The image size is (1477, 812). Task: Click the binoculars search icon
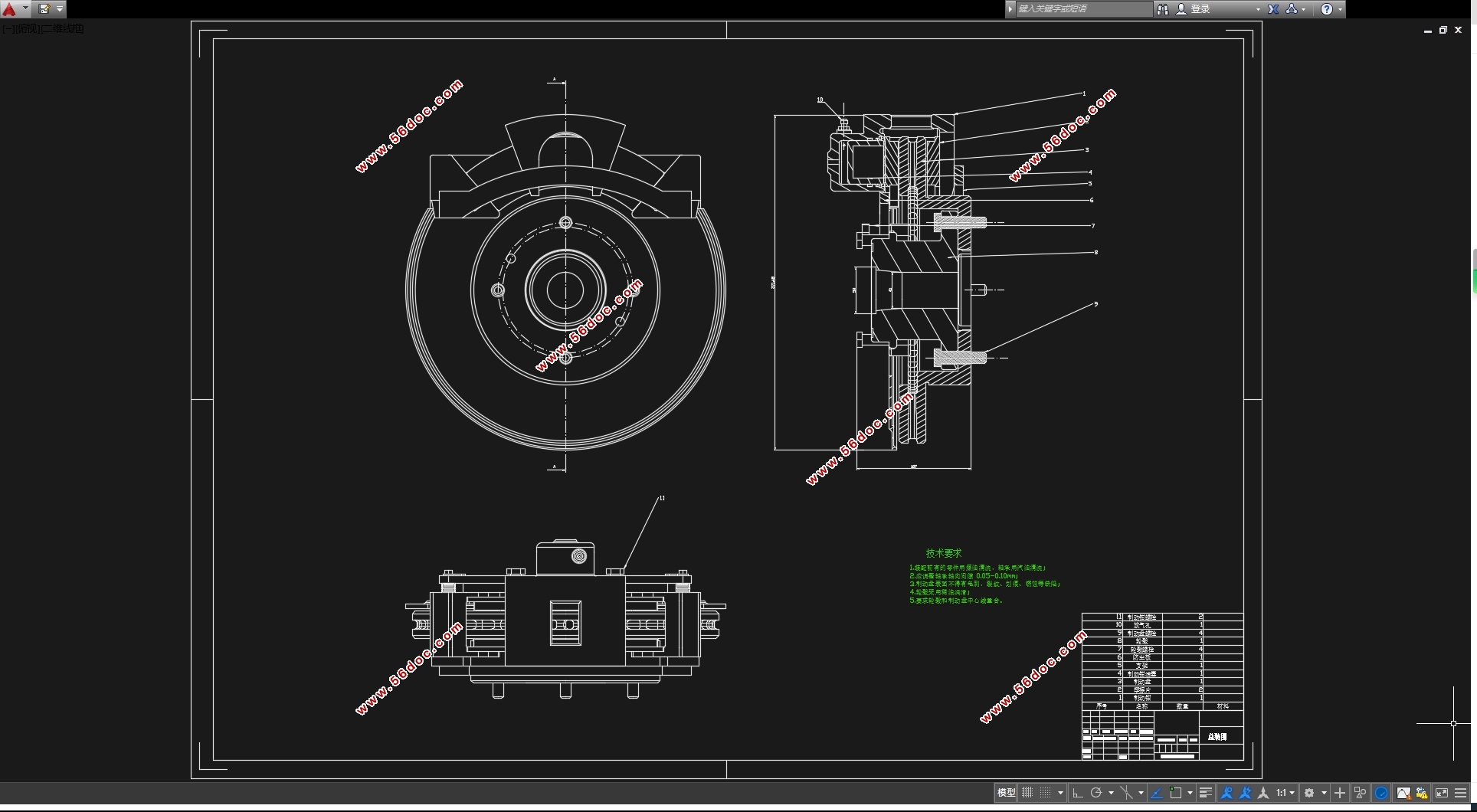[x=1162, y=9]
